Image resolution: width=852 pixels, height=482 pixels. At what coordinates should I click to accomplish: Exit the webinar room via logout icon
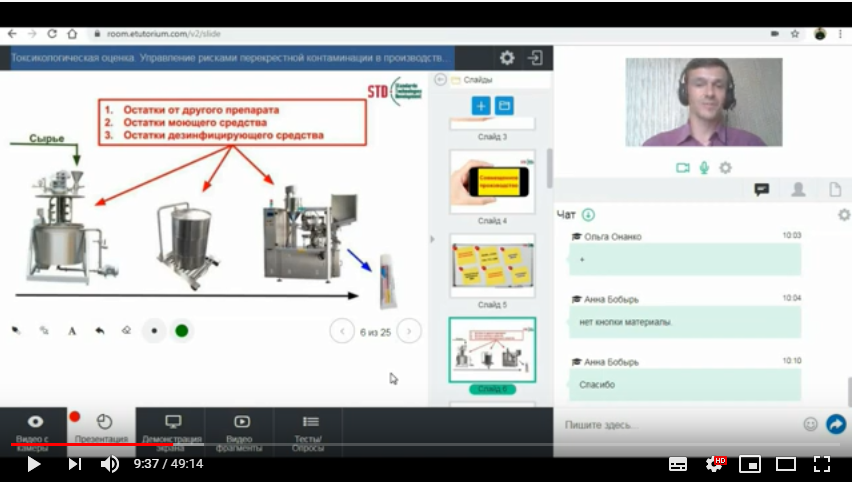(535, 58)
